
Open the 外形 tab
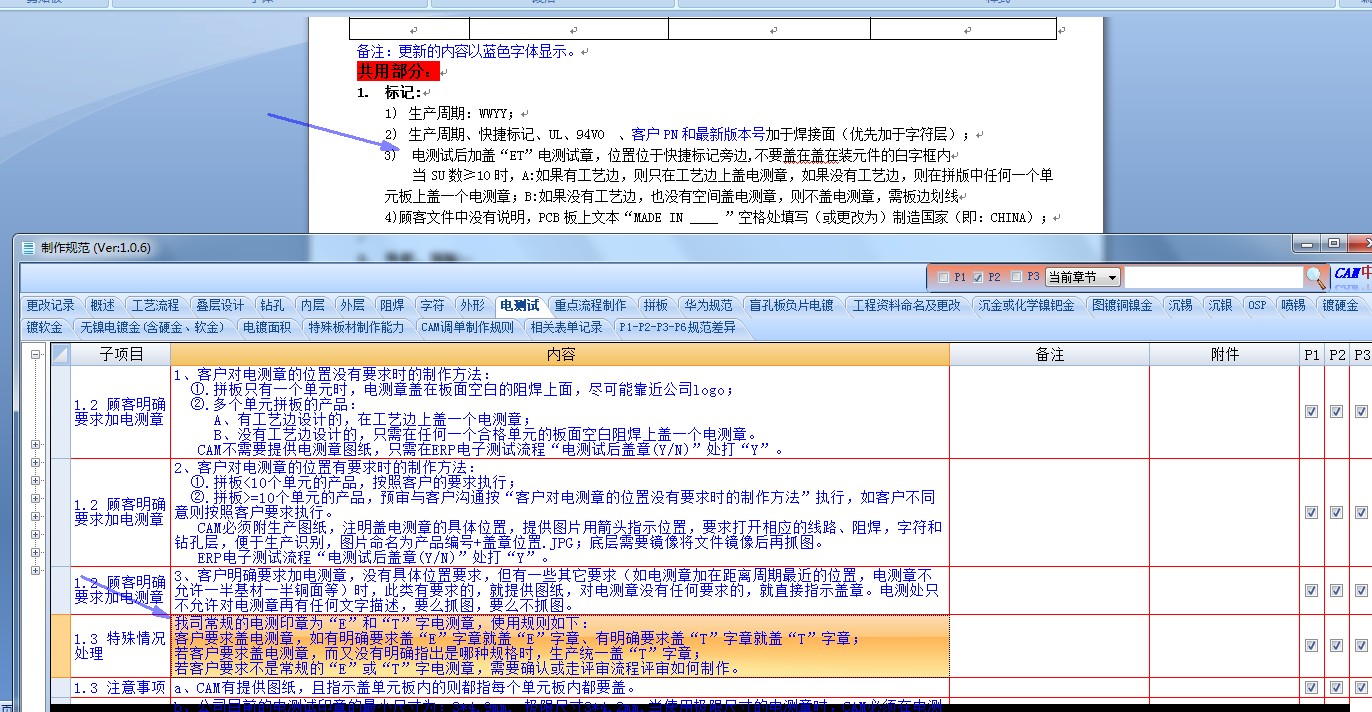(x=472, y=305)
